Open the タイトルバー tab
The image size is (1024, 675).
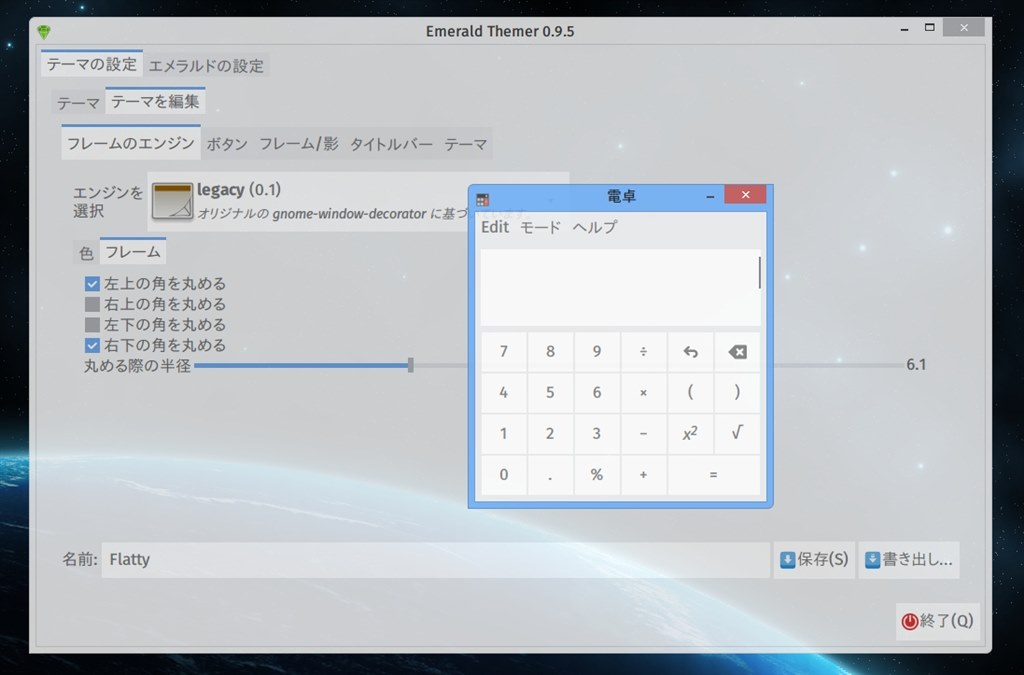pyautogui.click(x=391, y=144)
